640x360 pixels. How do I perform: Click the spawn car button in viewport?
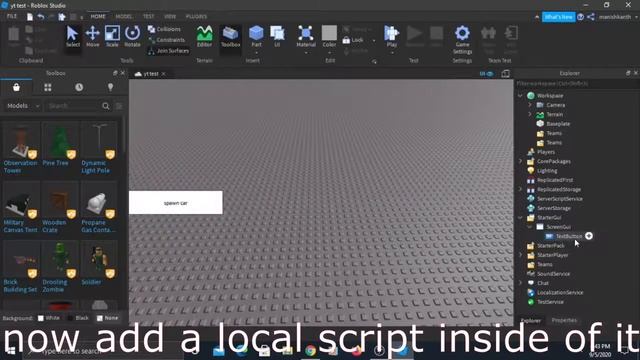click(x=176, y=202)
